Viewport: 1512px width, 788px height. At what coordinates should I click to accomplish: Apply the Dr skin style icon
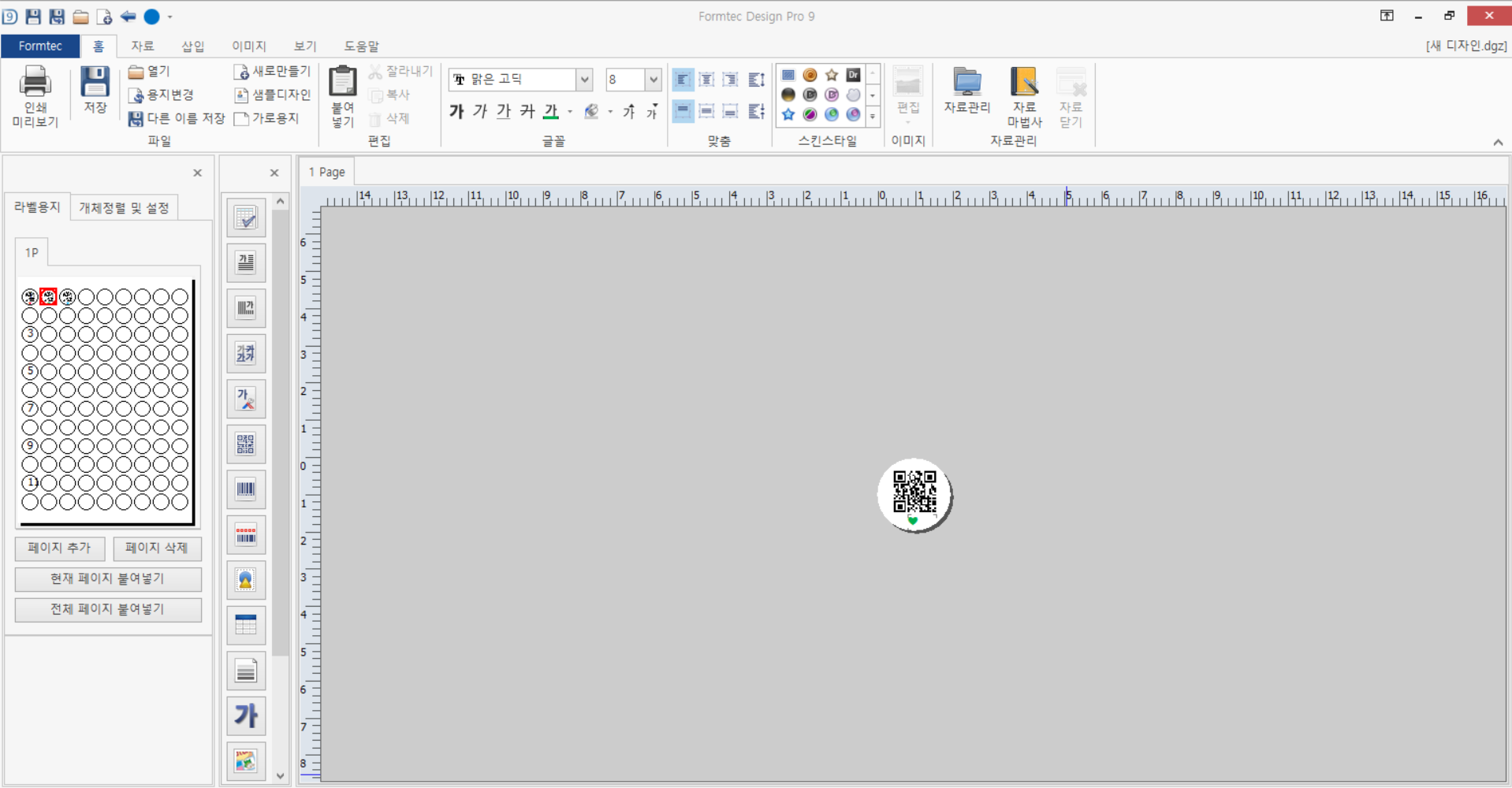pos(853,75)
